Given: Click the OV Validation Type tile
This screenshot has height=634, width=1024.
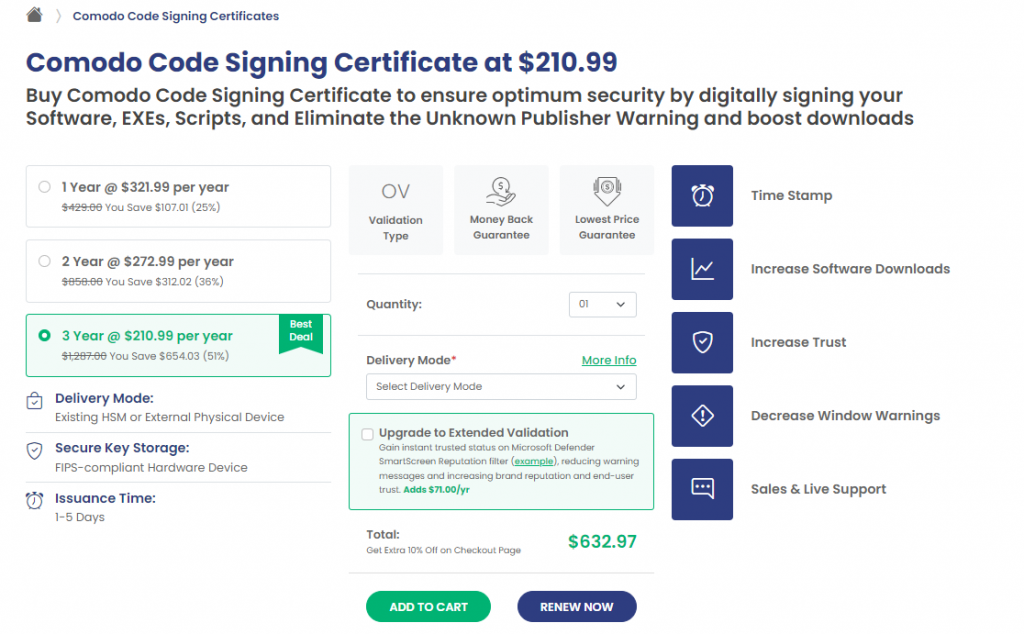Looking at the screenshot, I should [x=396, y=210].
